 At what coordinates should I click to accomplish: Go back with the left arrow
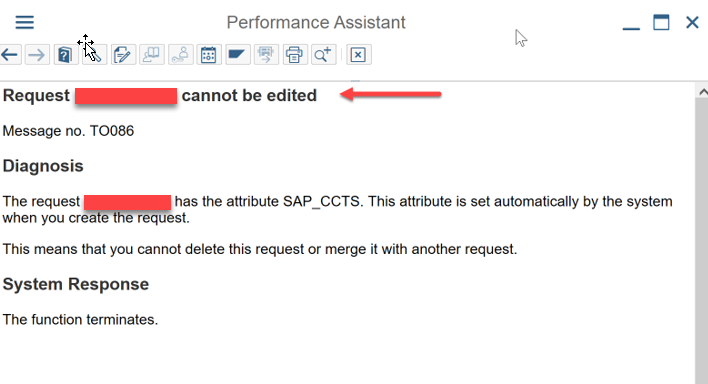point(9,55)
